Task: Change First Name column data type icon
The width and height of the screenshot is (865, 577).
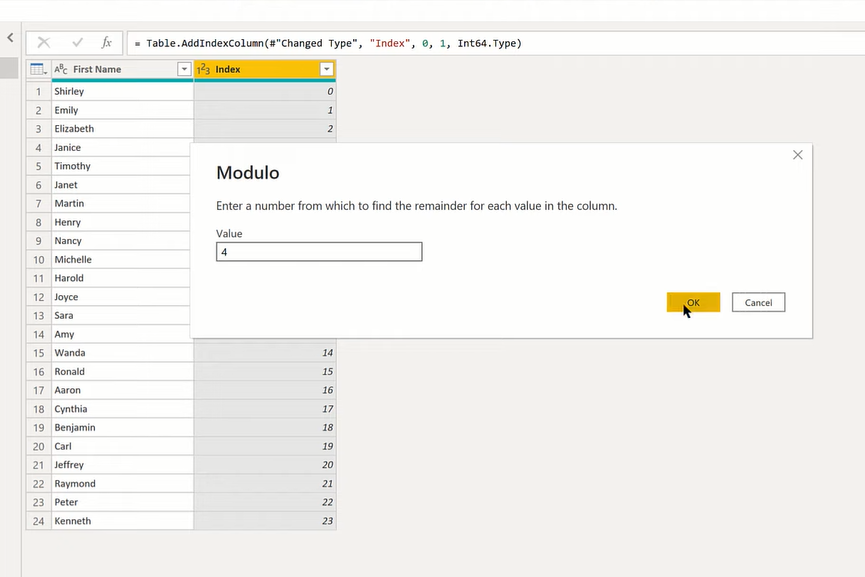Action: [61, 69]
